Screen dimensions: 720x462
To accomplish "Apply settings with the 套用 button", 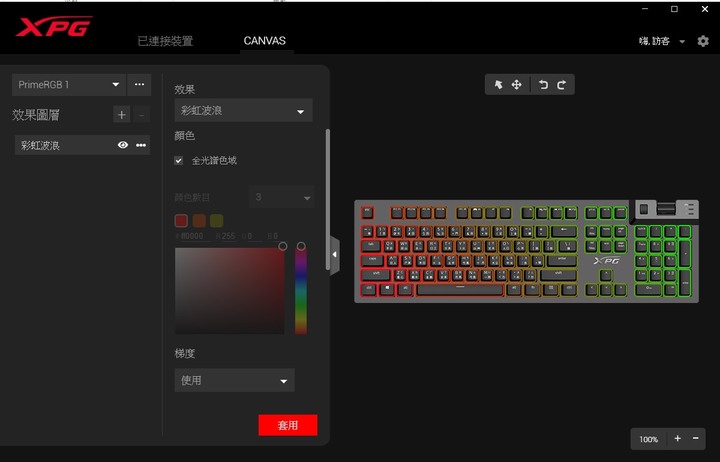I will (288, 425).
